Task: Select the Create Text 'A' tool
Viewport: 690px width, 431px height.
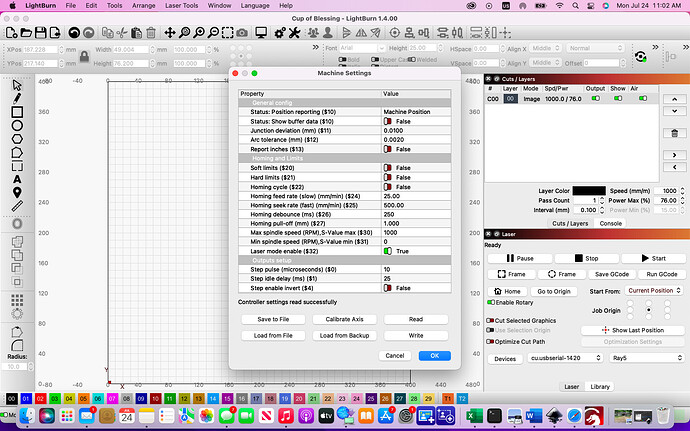Action: (x=17, y=179)
